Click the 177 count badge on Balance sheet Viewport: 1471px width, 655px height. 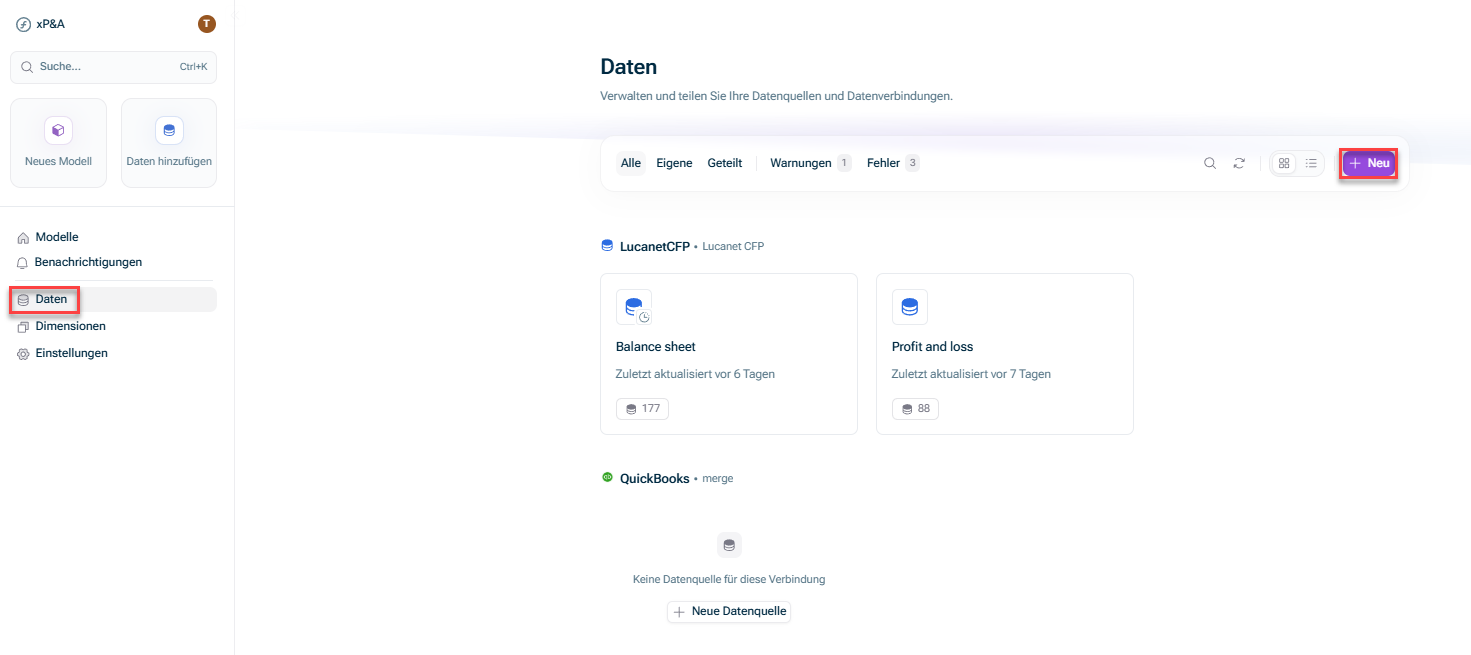pos(642,408)
